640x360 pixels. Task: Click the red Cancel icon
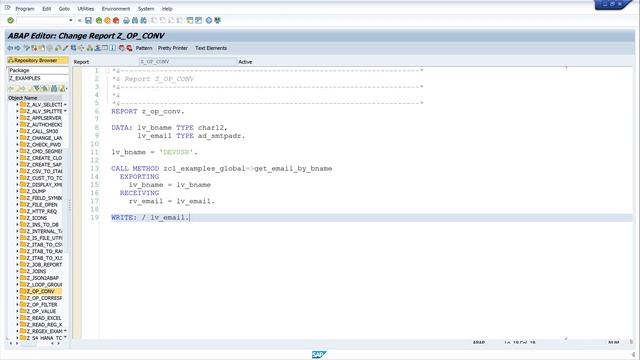[116, 20]
